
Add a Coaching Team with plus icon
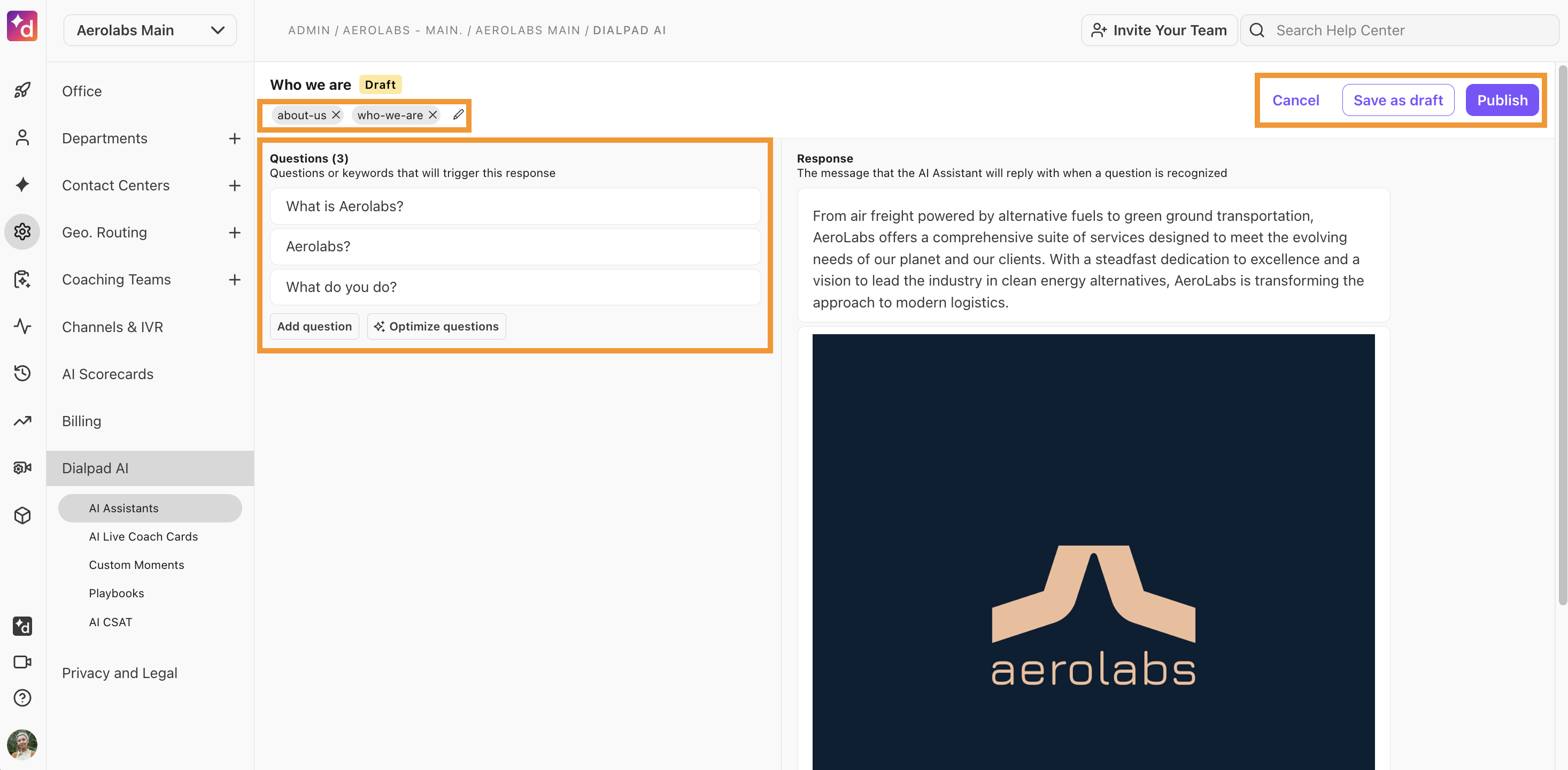click(234, 279)
